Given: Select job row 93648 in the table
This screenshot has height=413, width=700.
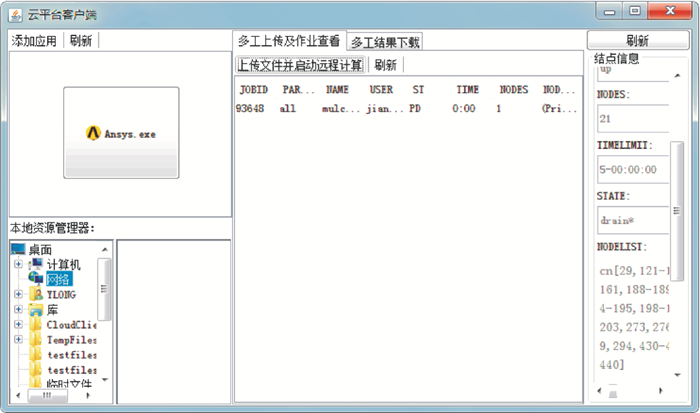Looking at the screenshot, I should (x=400, y=108).
